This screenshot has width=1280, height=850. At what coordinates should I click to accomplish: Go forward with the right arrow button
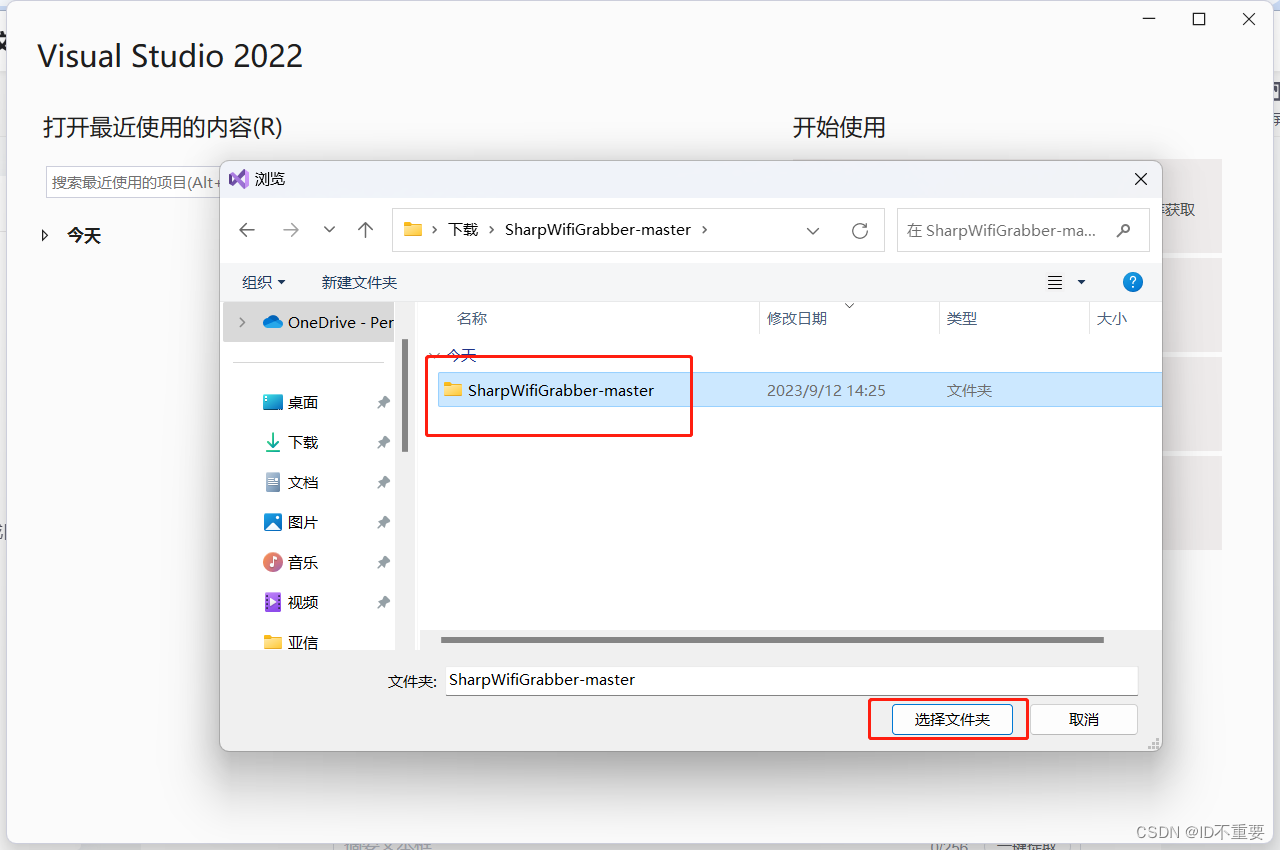(291, 230)
